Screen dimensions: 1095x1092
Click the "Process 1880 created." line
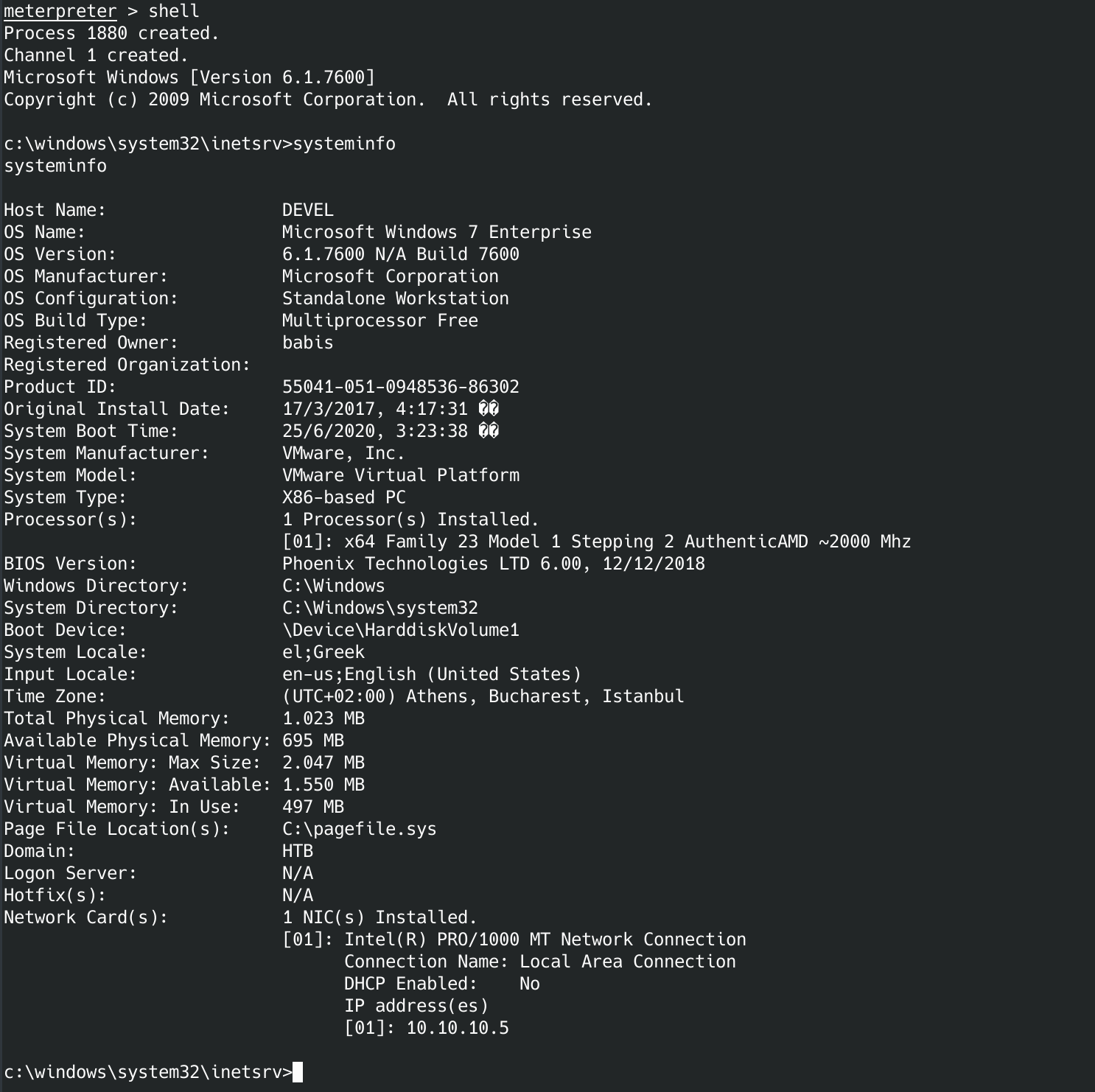pos(111,33)
